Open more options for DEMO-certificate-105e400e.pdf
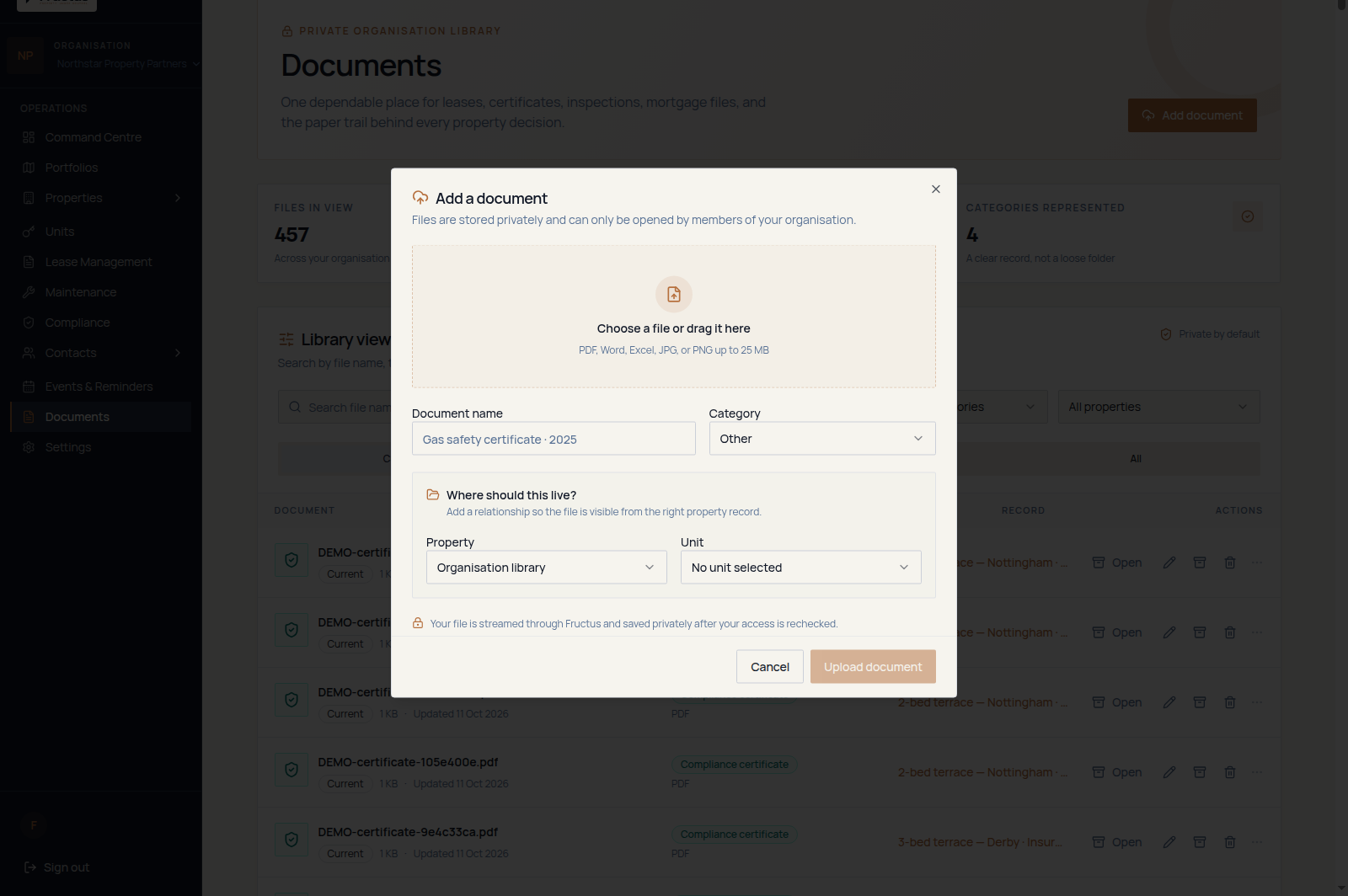 pyautogui.click(x=1257, y=772)
